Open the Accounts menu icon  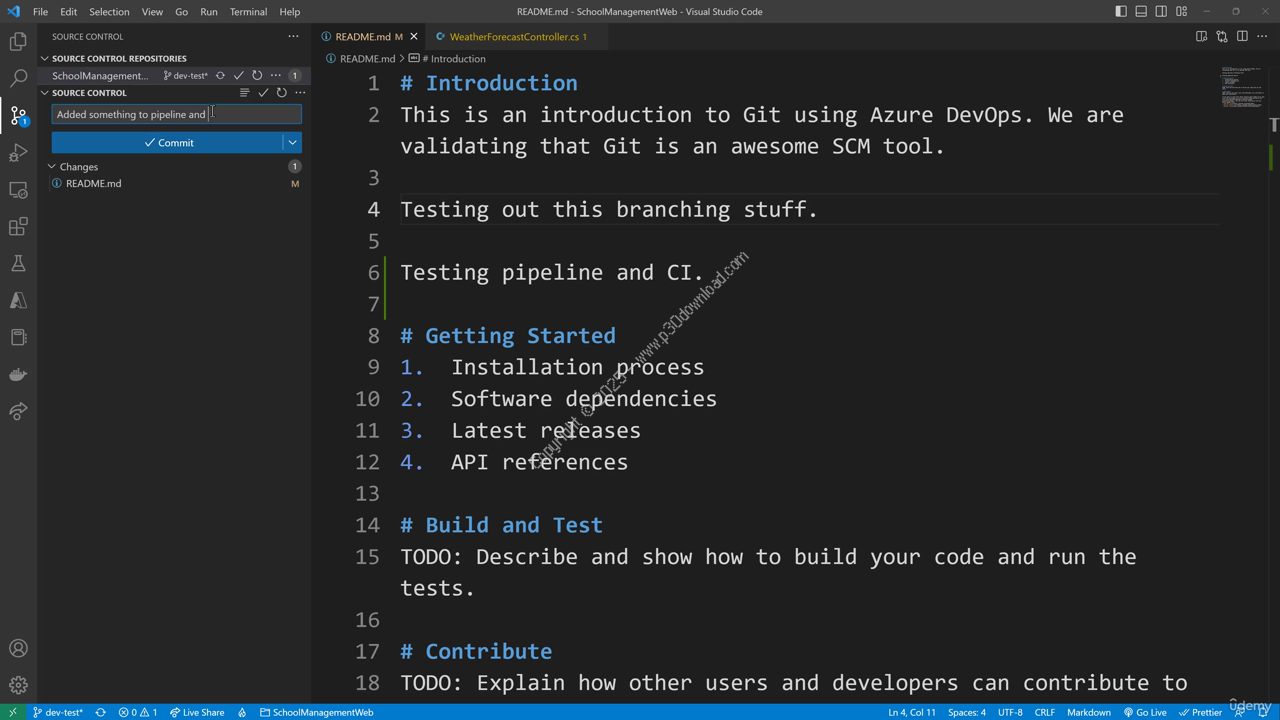[x=18, y=648]
